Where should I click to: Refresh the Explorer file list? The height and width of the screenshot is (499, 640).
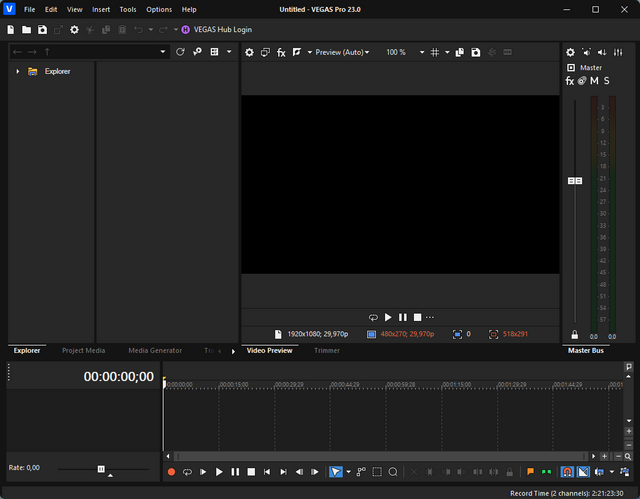pyautogui.click(x=180, y=52)
